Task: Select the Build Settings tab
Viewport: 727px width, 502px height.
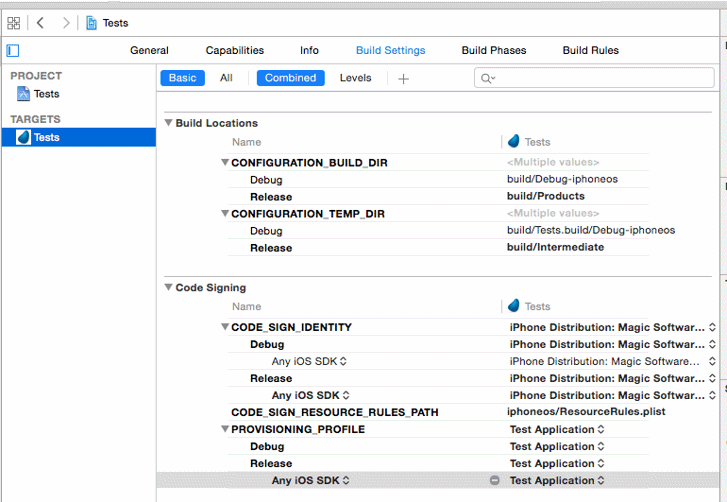Action: coord(390,50)
